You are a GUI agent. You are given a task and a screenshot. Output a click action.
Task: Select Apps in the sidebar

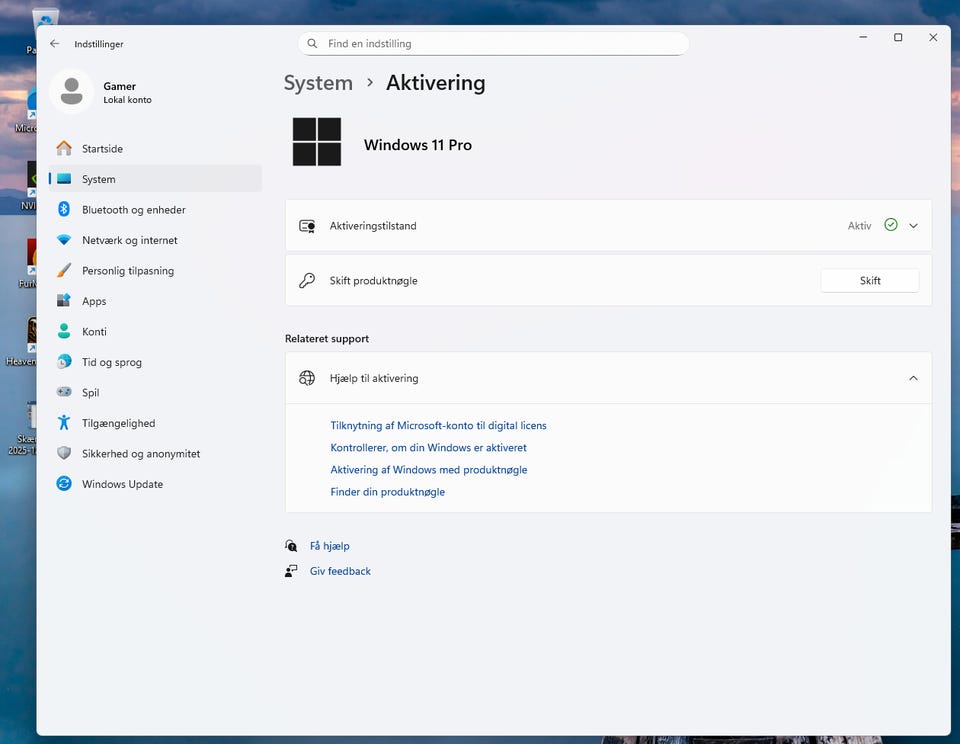click(x=94, y=301)
